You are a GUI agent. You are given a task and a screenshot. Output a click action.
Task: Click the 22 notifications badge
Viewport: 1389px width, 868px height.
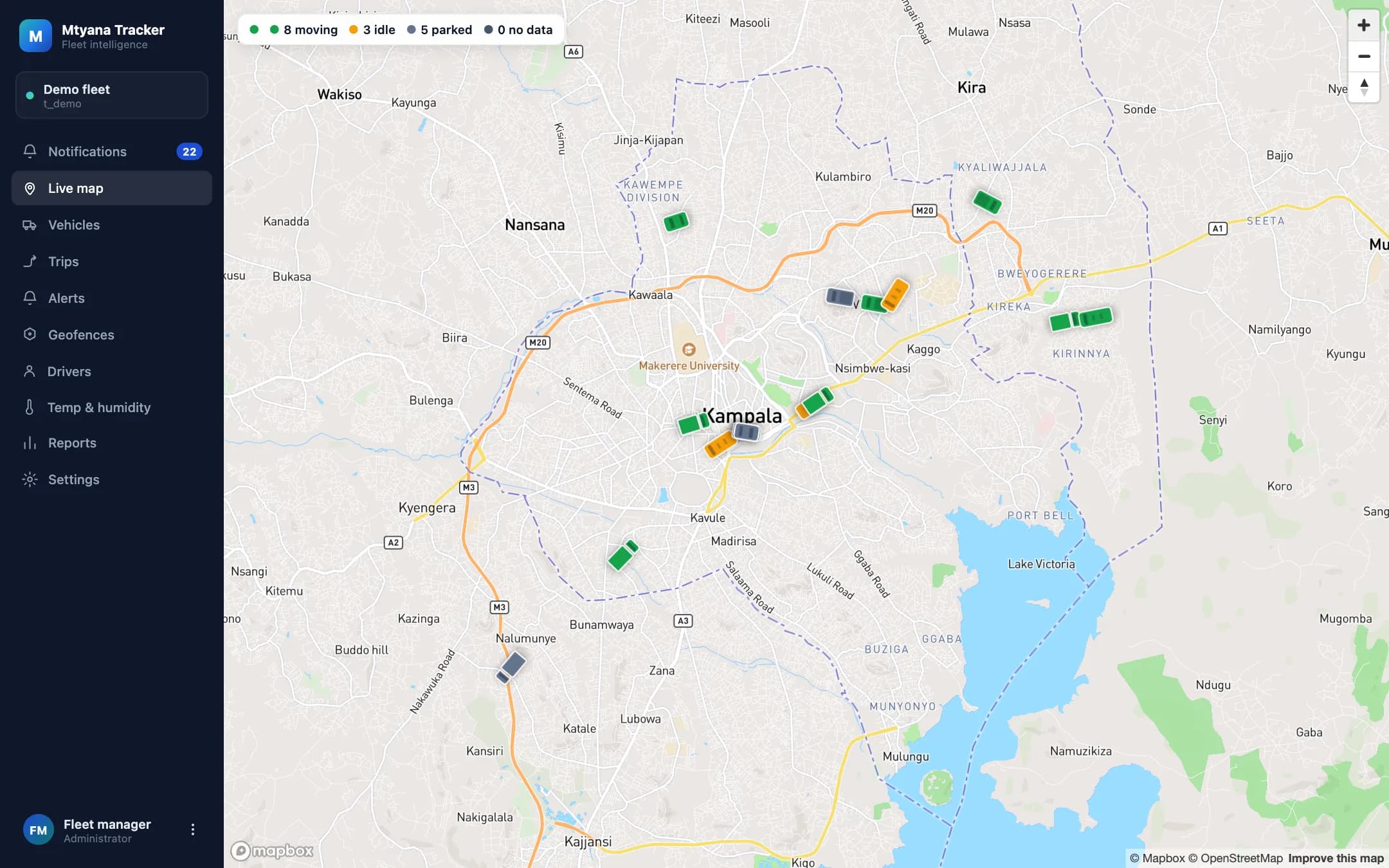click(189, 152)
